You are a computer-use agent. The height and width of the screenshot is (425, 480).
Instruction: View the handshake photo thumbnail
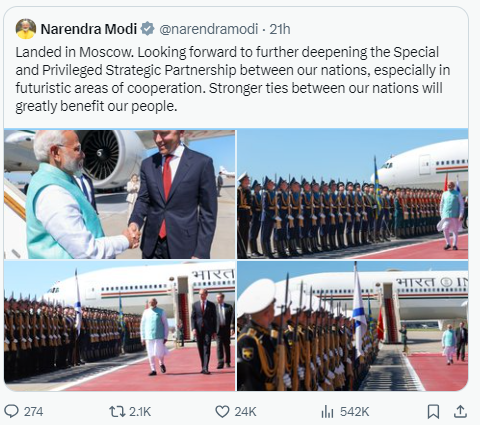pos(120,194)
